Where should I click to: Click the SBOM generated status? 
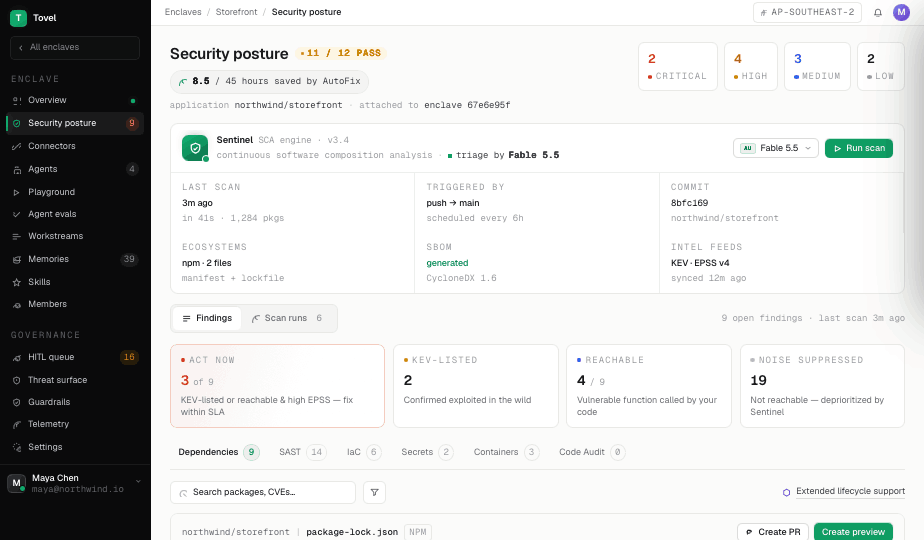click(x=447, y=263)
